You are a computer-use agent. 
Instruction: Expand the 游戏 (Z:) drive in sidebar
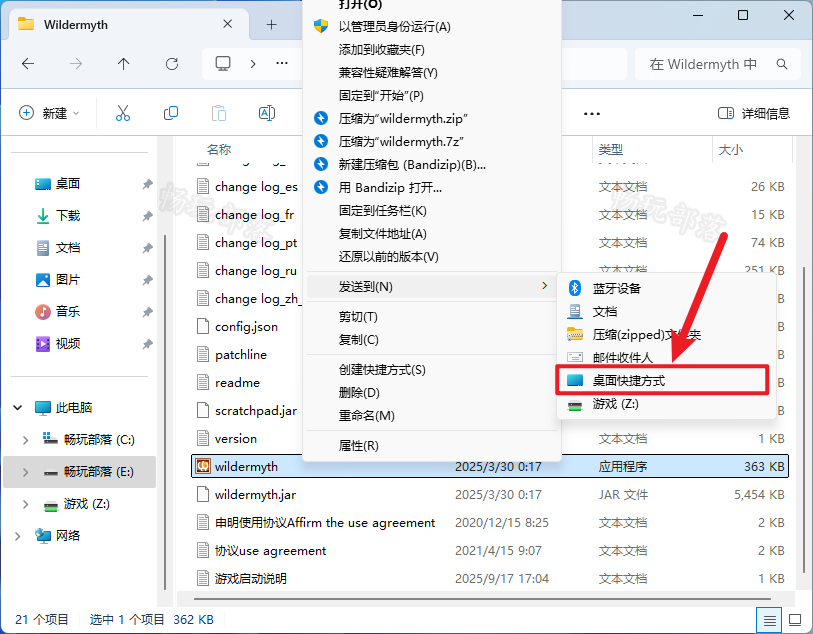(x=25, y=504)
